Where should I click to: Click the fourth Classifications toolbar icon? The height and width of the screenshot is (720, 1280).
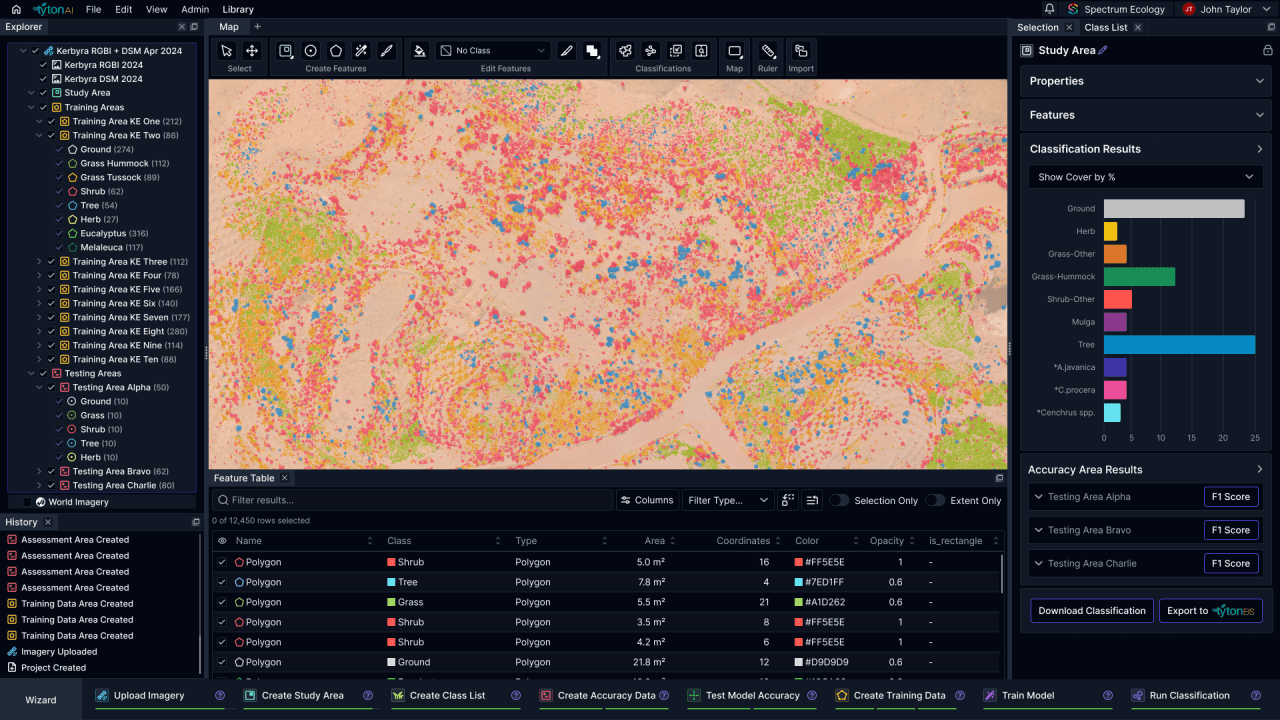click(701, 51)
